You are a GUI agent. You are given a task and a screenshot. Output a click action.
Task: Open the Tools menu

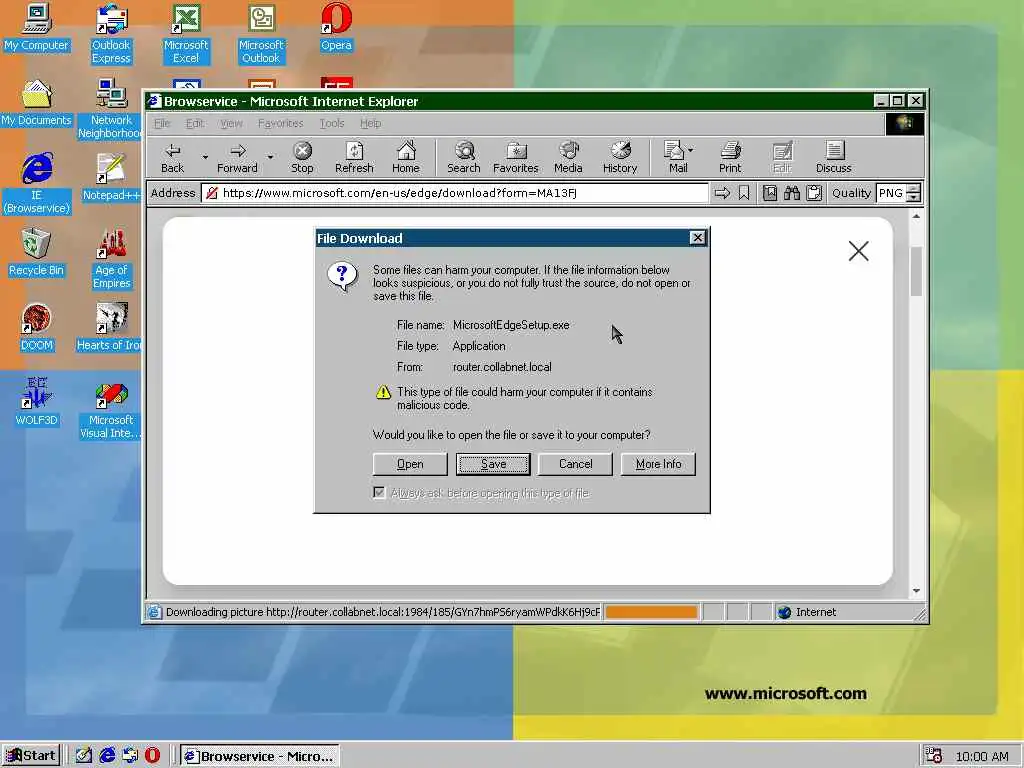[x=332, y=123]
